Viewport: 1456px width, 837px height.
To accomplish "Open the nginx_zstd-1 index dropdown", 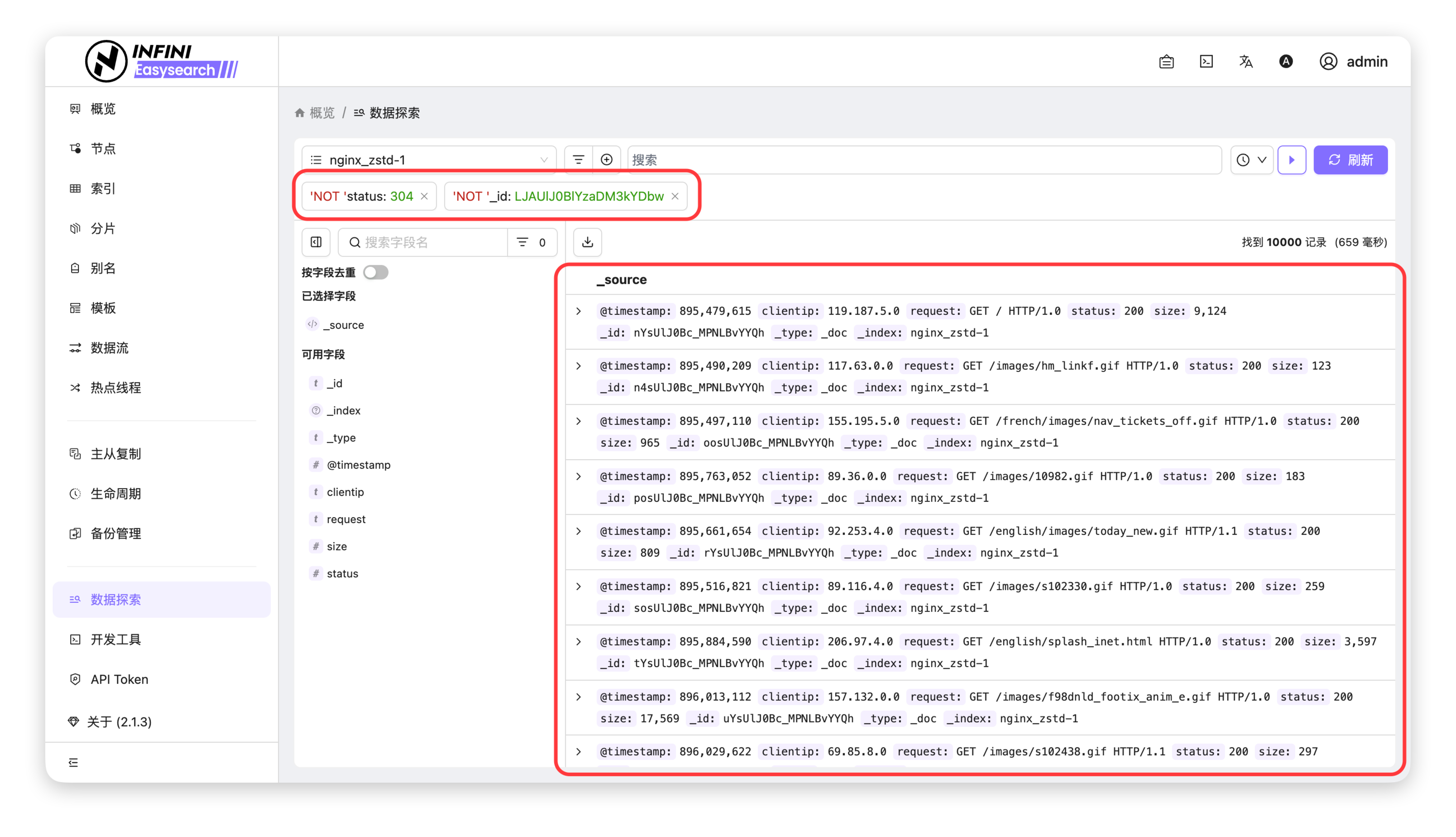I will (x=429, y=160).
